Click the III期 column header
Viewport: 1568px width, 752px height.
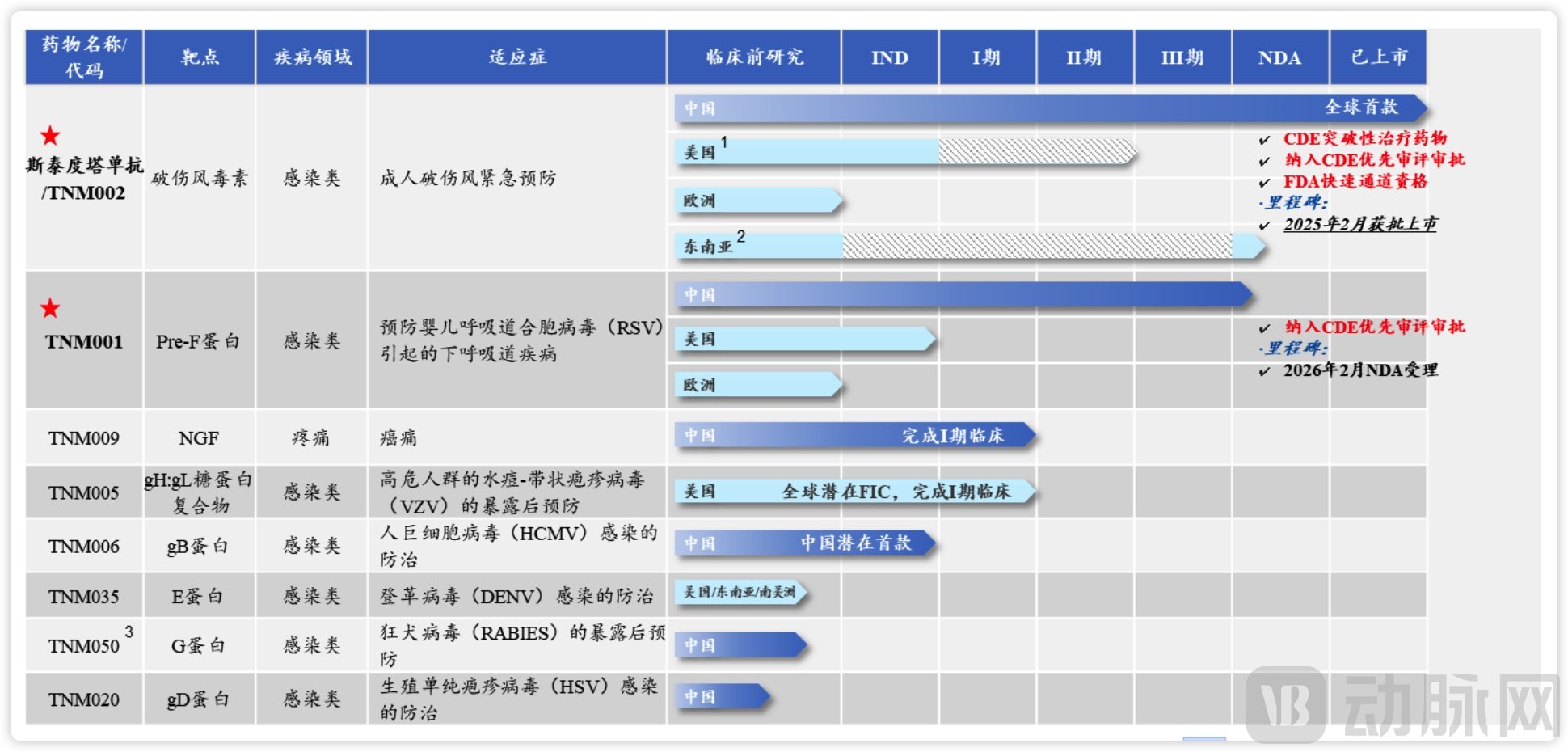pos(1183,57)
